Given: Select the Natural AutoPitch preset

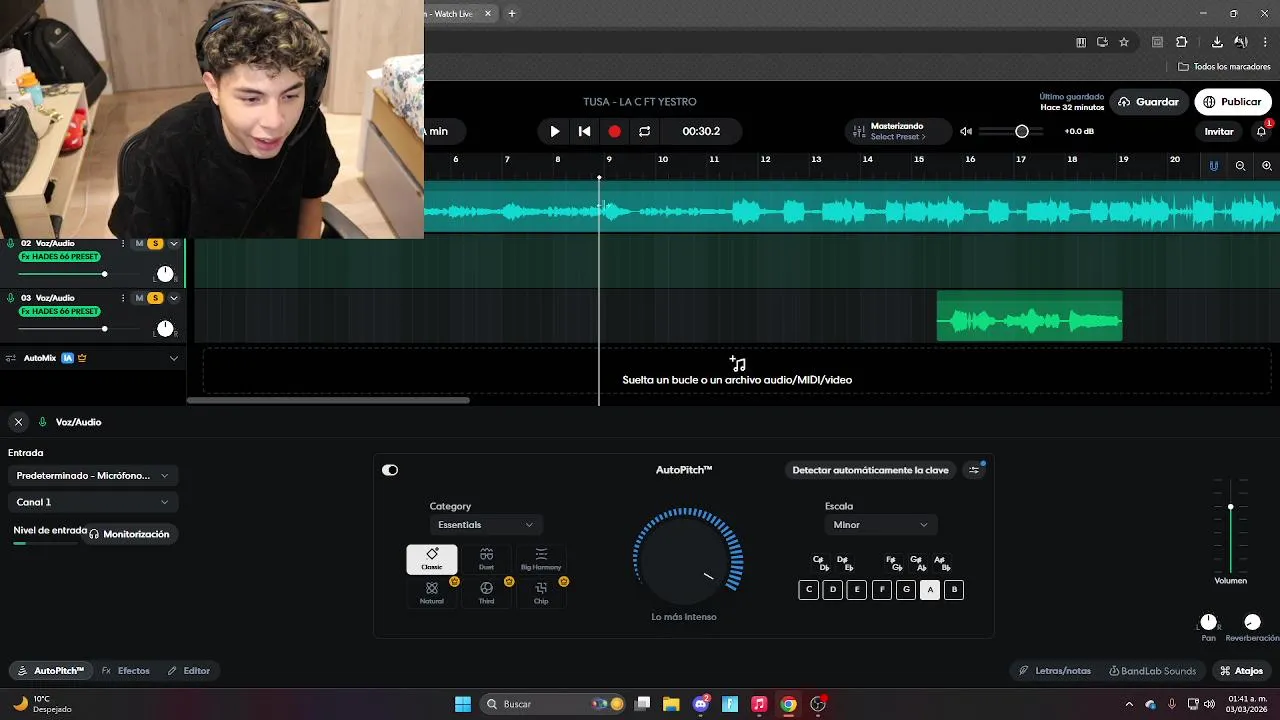Looking at the screenshot, I should [432, 593].
